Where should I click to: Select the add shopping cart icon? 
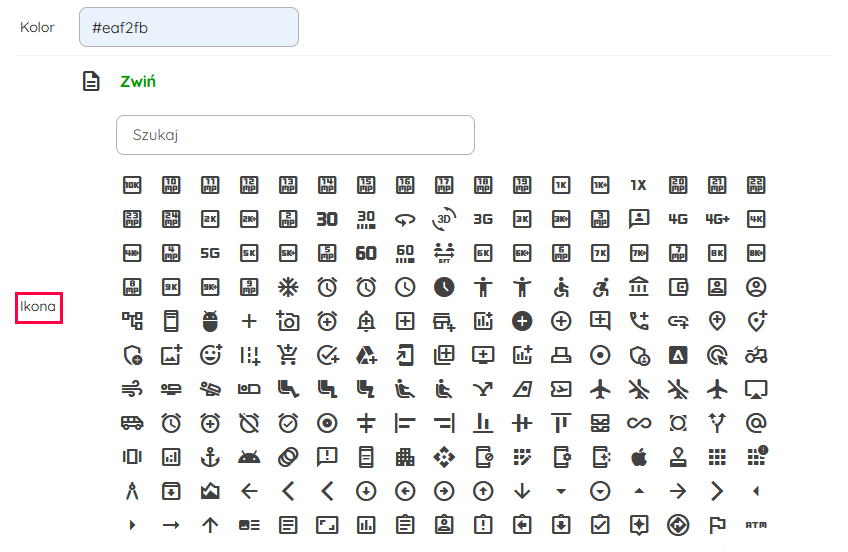pos(288,354)
